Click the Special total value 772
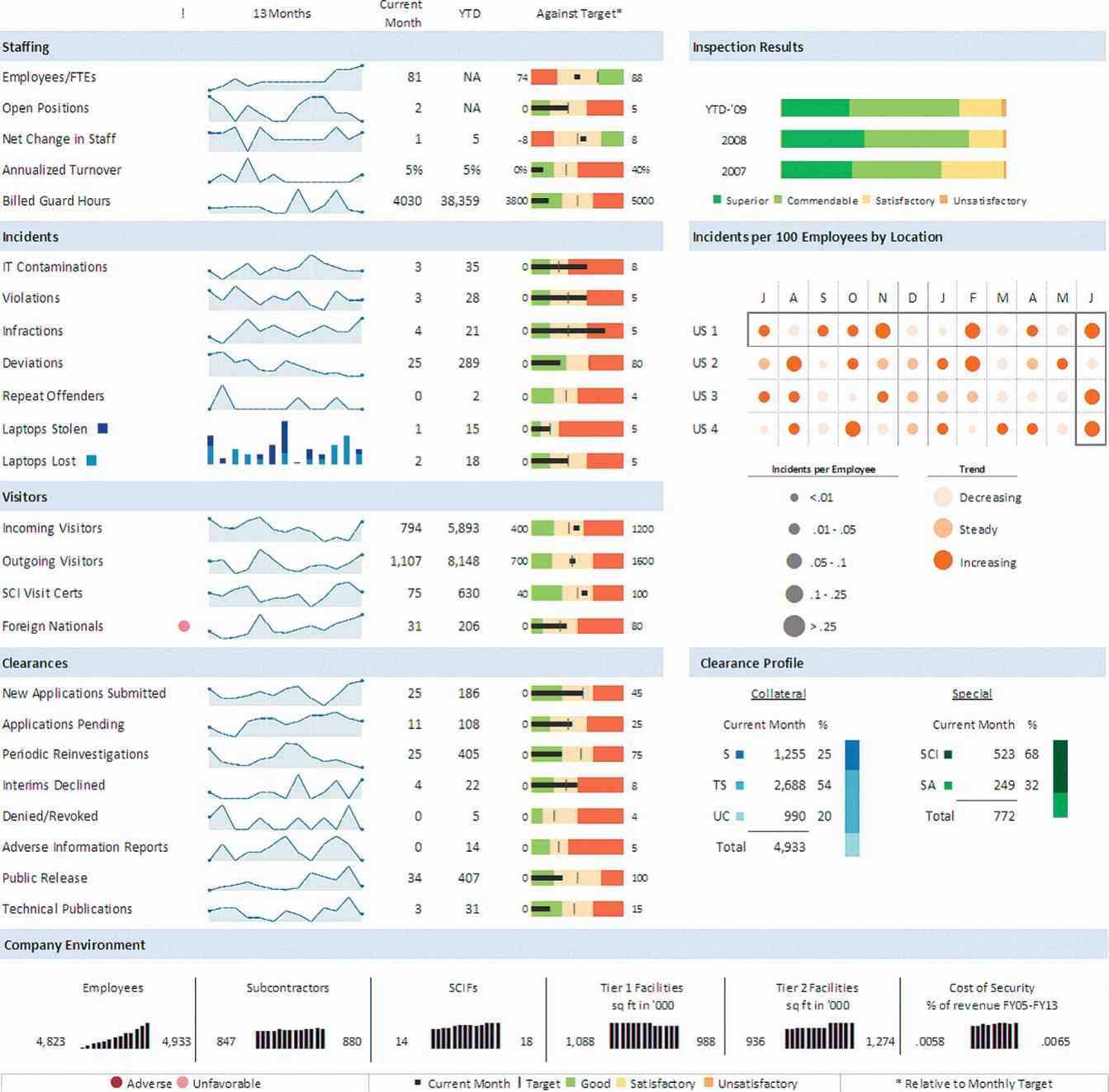 click(1004, 816)
